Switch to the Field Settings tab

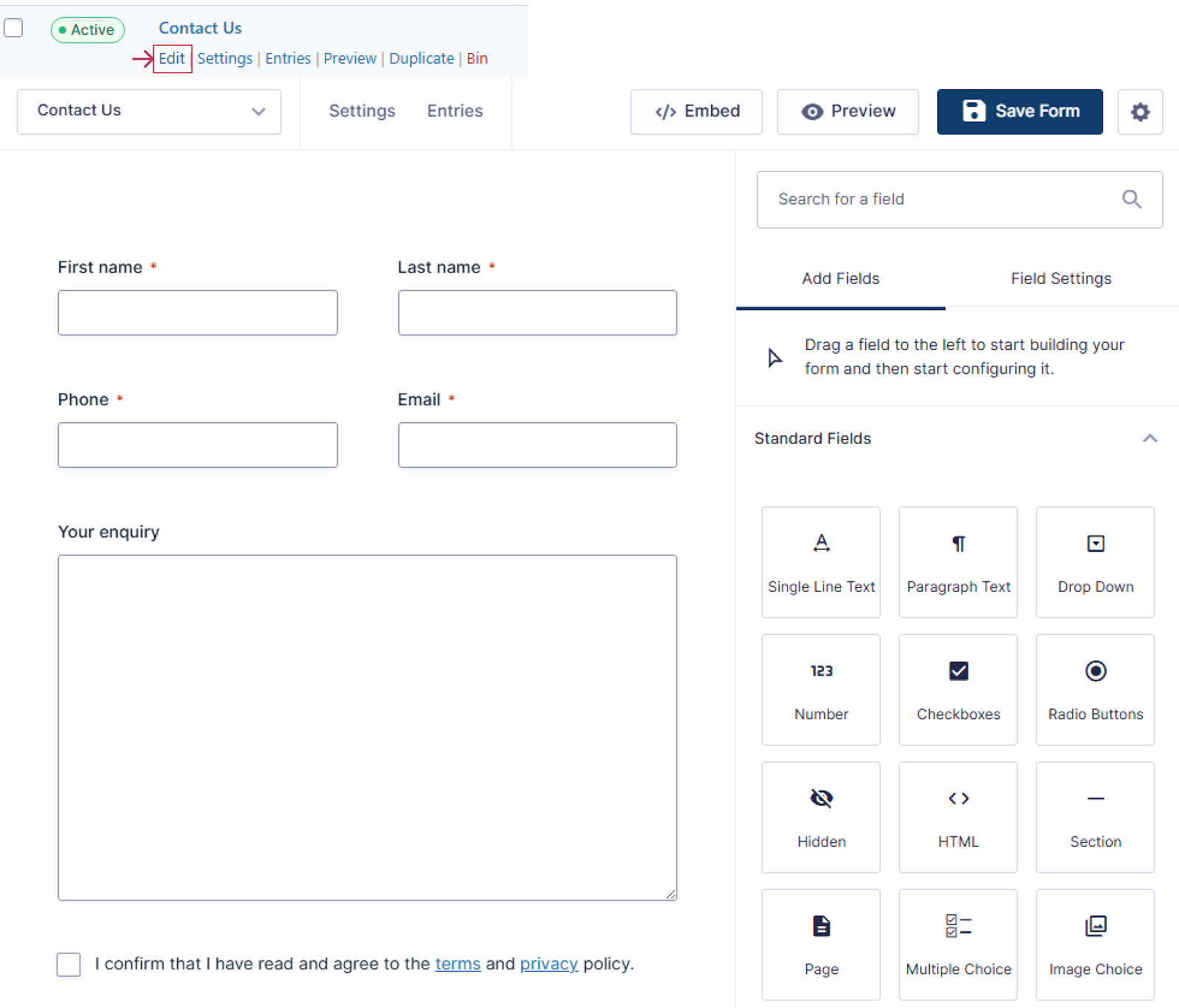pyautogui.click(x=1060, y=279)
